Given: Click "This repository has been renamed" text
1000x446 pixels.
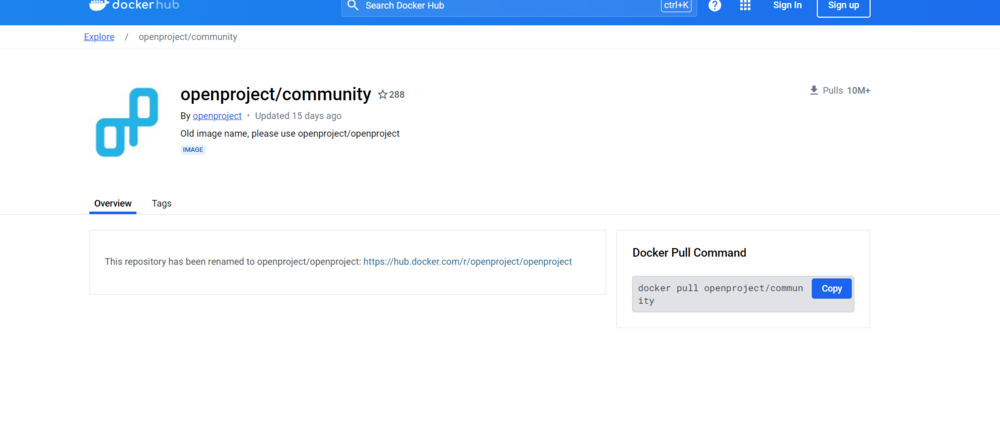Looking at the screenshot, I should click(x=233, y=262).
